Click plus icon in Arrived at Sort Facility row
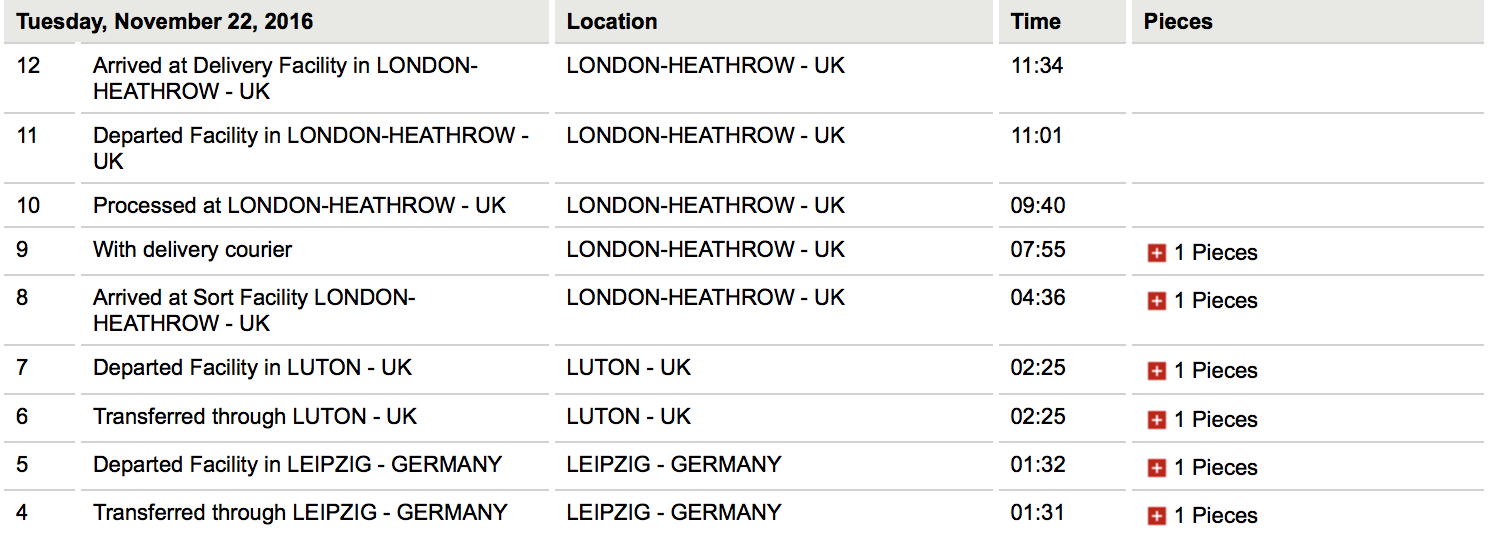Viewport: 1492px width, 534px height. click(1157, 301)
